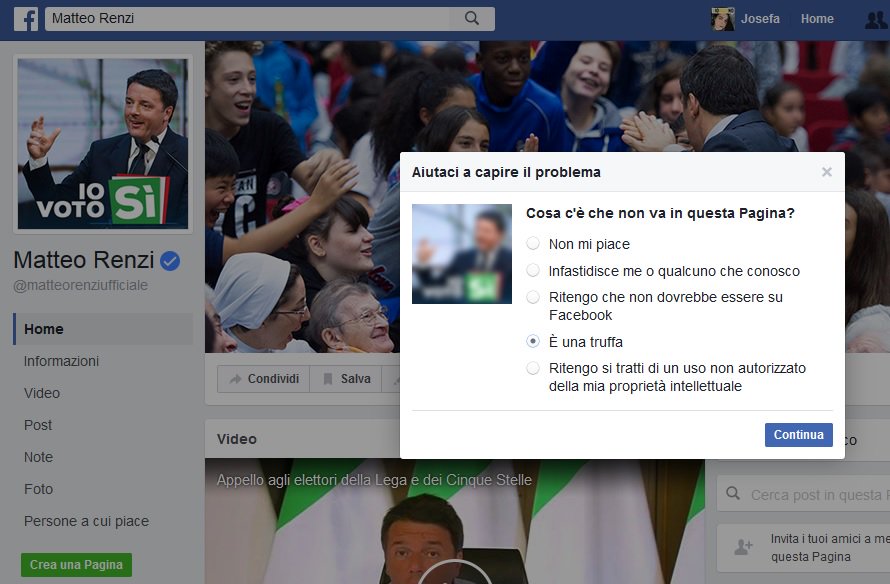
Task: Click the Home link in top bar
Action: (817, 19)
